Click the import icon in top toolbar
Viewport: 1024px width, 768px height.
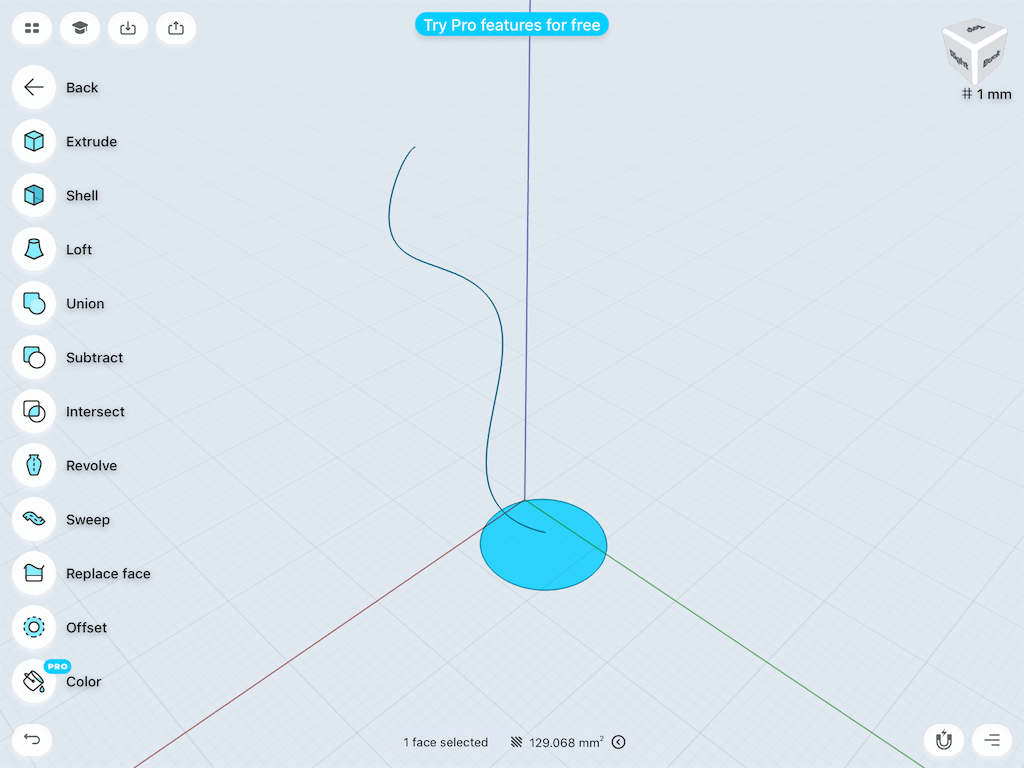(x=128, y=28)
